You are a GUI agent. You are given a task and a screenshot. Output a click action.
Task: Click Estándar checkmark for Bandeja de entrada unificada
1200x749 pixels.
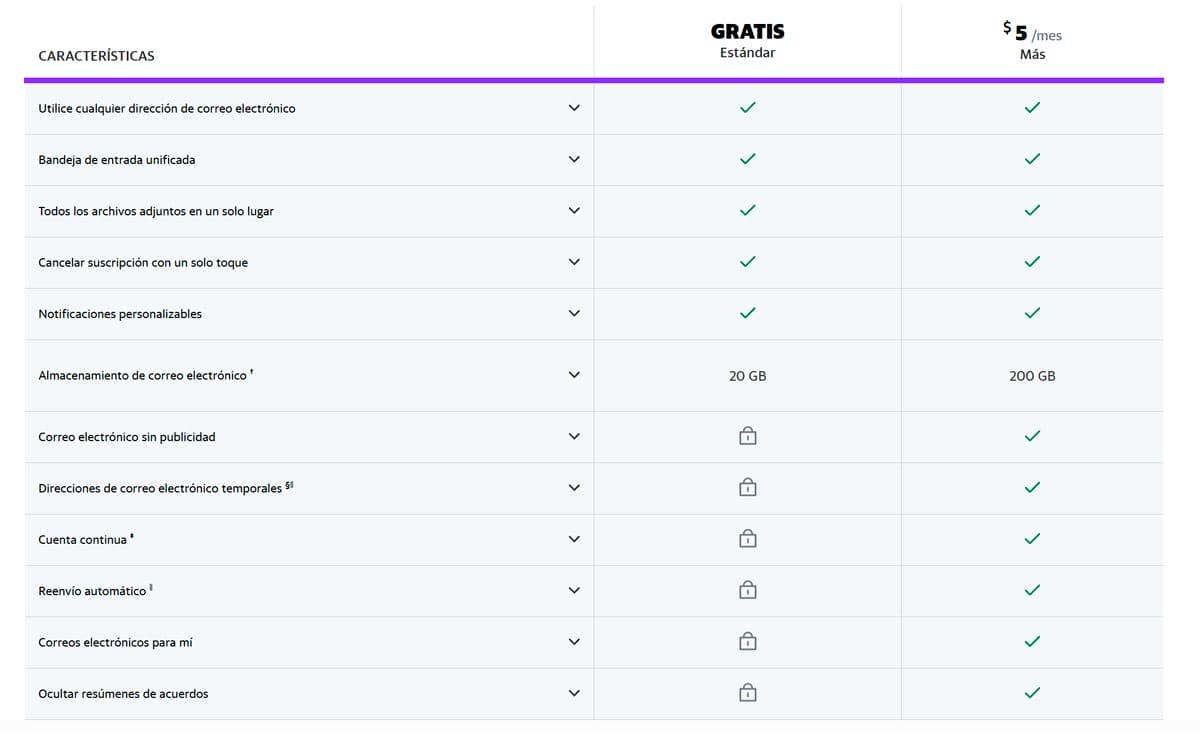tap(747, 159)
